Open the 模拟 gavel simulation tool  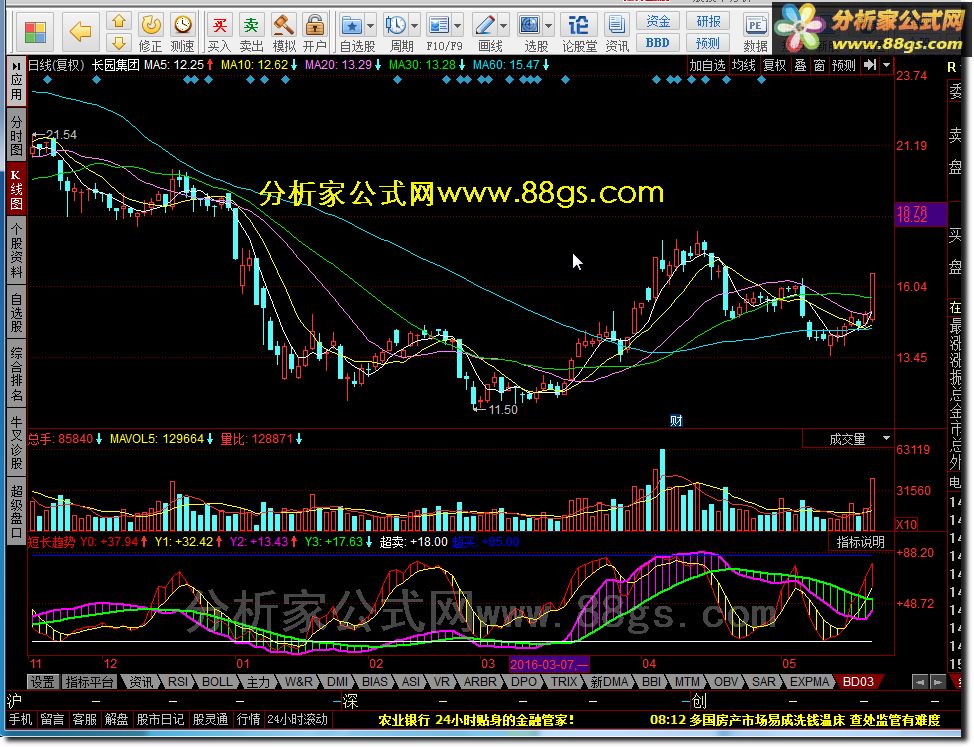pyautogui.click(x=284, y=31)
